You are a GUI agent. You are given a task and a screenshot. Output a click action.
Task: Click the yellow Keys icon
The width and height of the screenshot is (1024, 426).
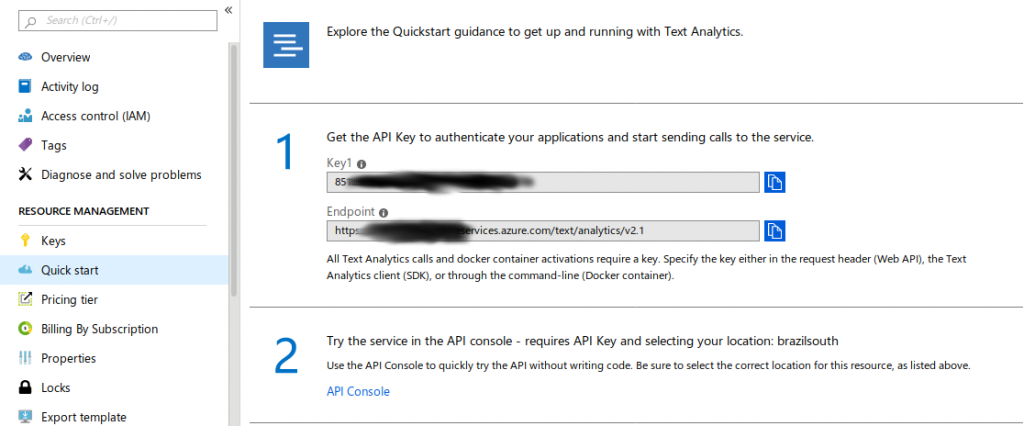pyautogui.click(x=25, y=240)
